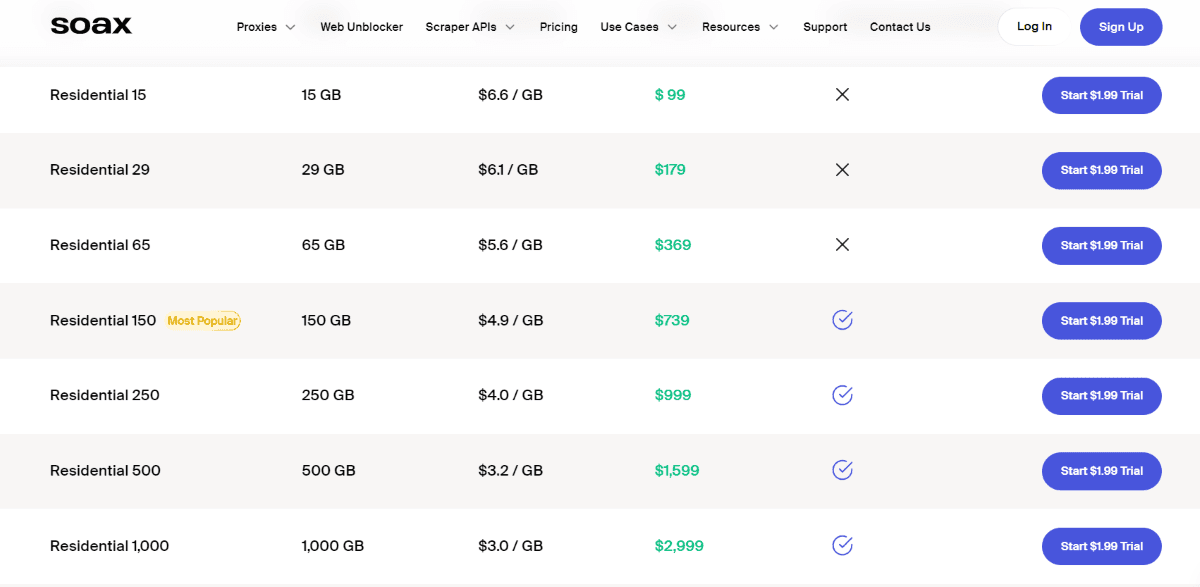
Task: Expand the Proxies dropdown menu
Action: coord(266,27)
